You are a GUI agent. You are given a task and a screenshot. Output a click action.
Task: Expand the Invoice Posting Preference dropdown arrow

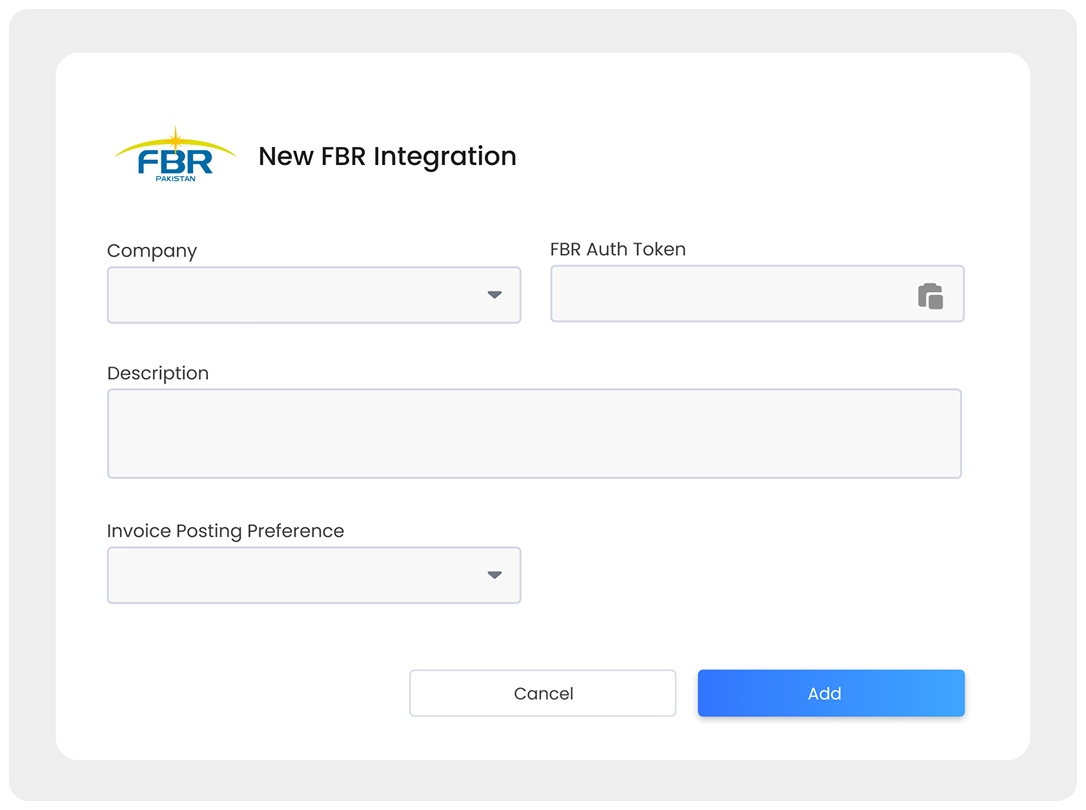click(495, 575)
